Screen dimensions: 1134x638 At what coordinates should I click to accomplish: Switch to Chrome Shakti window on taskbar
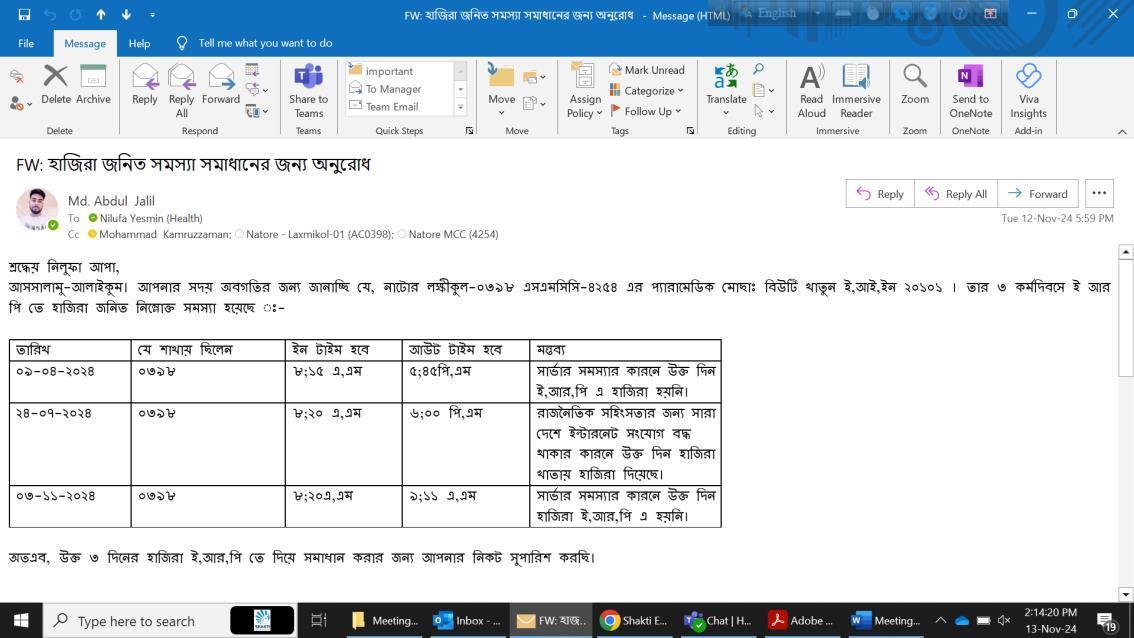[x=634, y=621]
